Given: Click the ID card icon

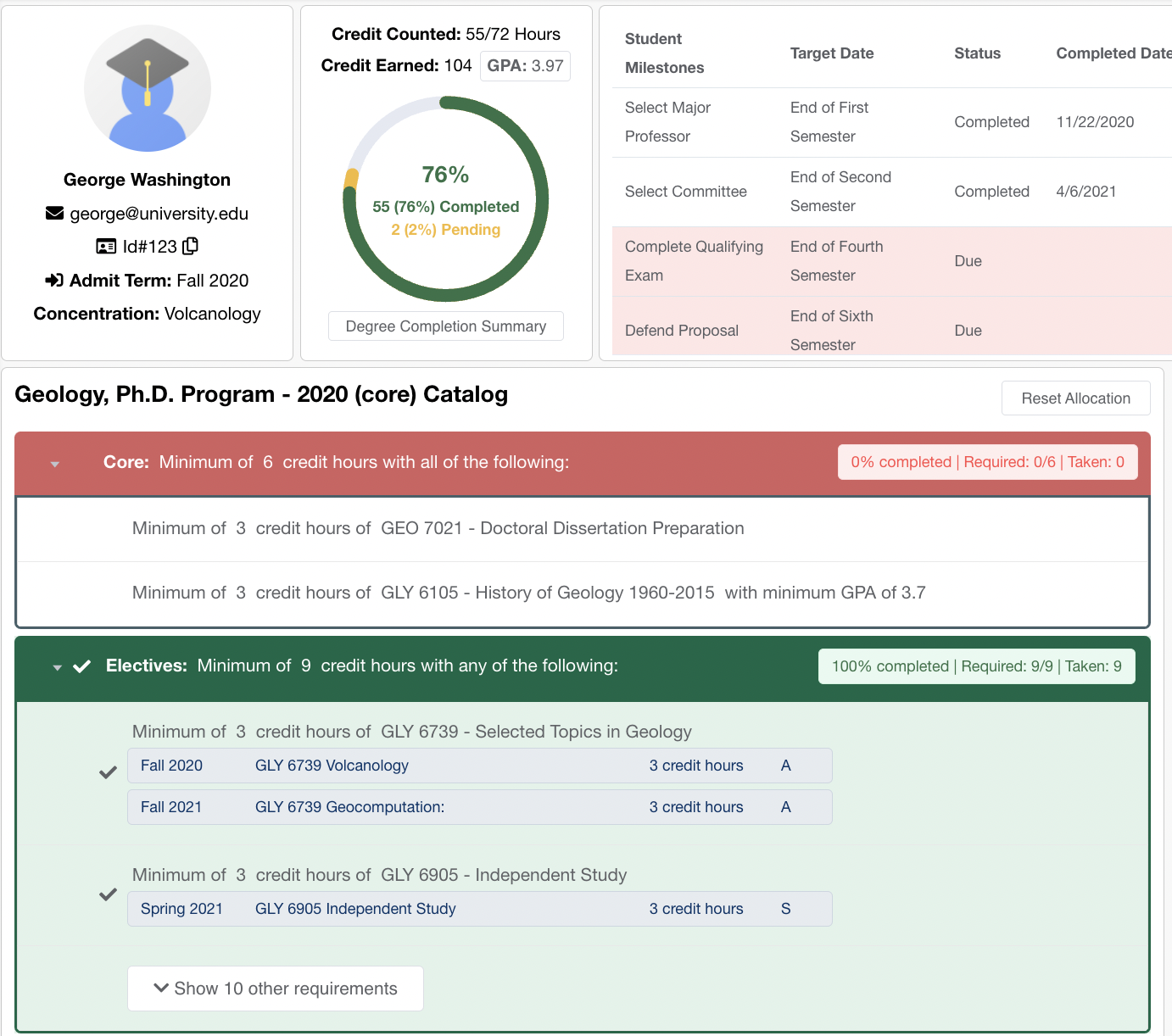Looking at the screenshot, I should click(x=106, y=247).
